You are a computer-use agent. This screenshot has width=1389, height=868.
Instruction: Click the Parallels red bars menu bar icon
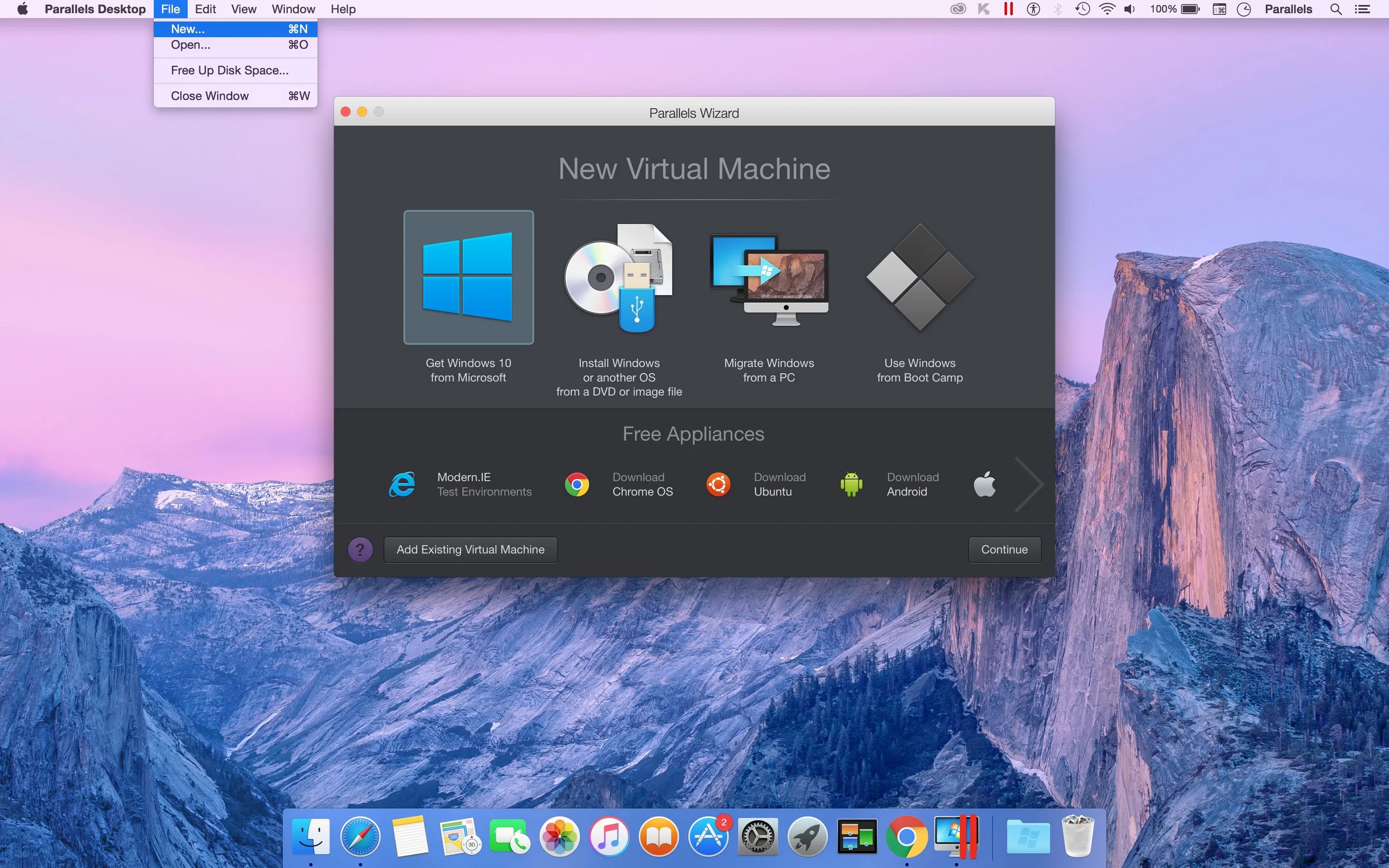click(1008, 9)
